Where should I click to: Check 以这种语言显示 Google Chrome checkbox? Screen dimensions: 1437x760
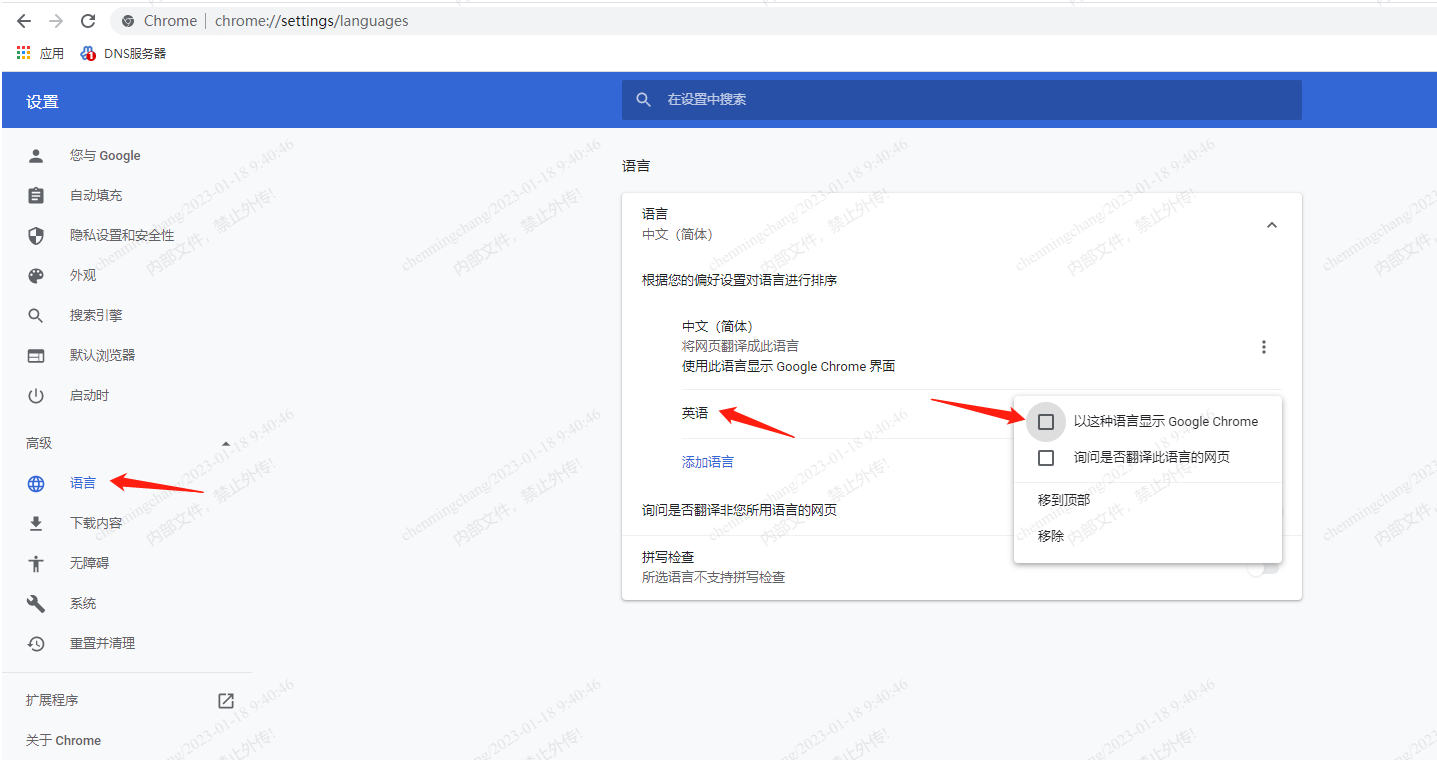[x=1046, y=422]
